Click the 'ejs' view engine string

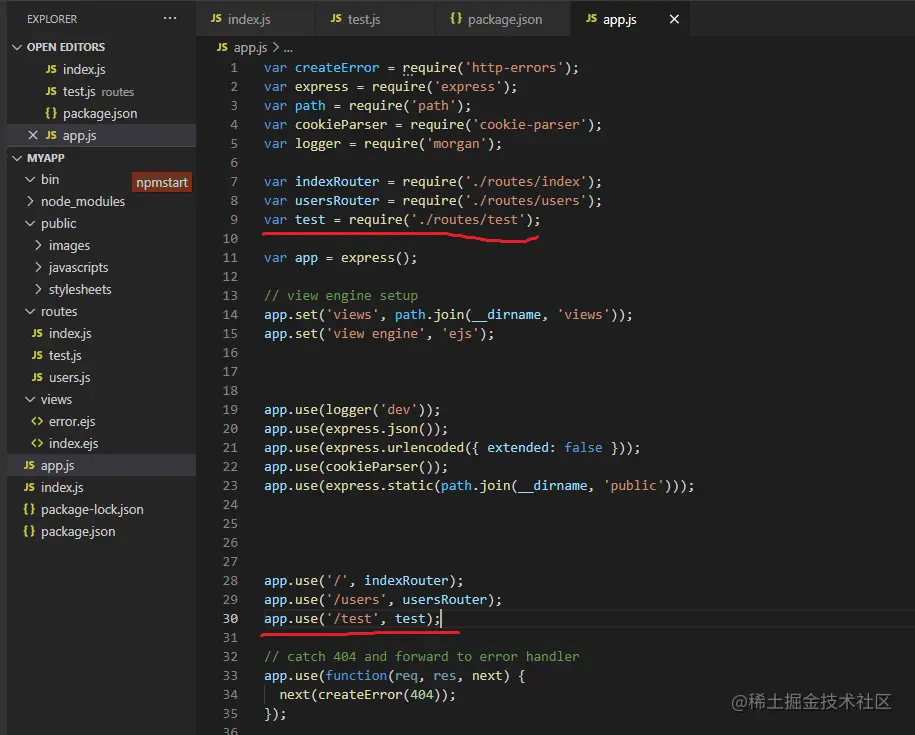pyautogui.click(x=460, y=334)
